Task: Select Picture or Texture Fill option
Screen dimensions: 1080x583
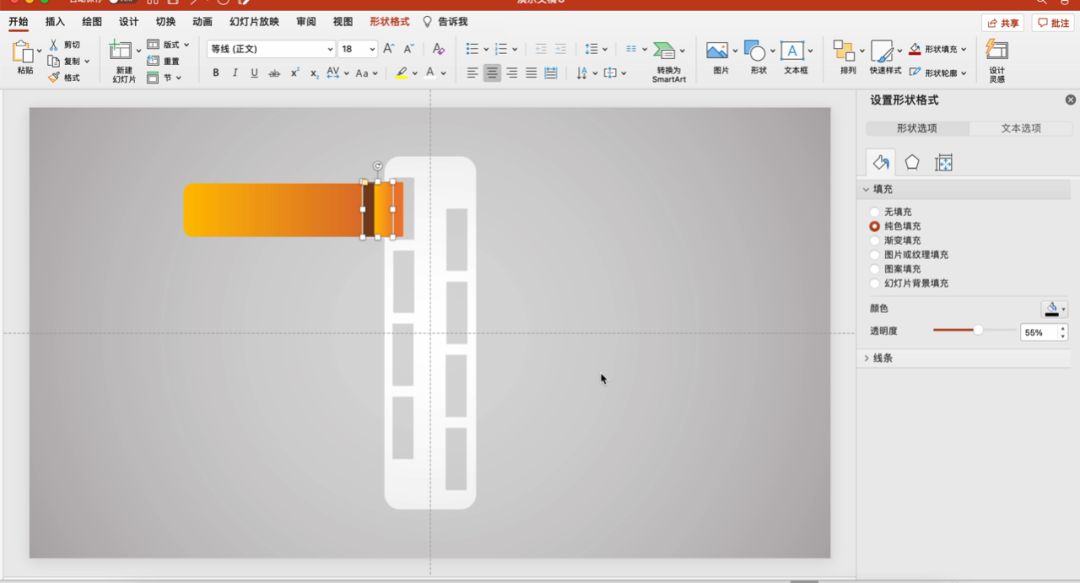Action: point(875,255)
